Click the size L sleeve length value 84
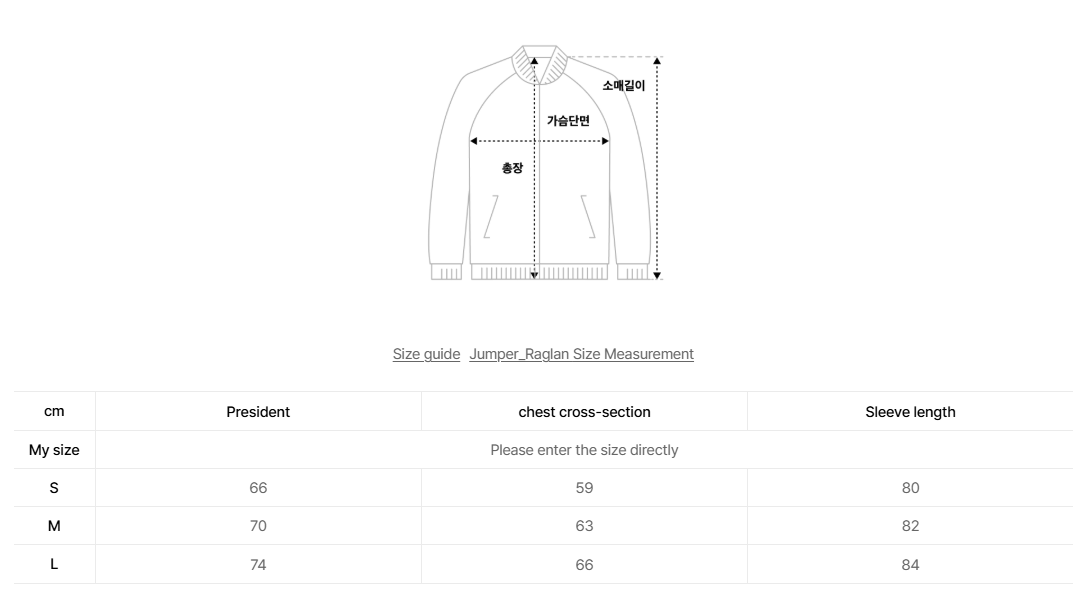1076x595 pixels. pyautogui.click(x=910, y=565)
